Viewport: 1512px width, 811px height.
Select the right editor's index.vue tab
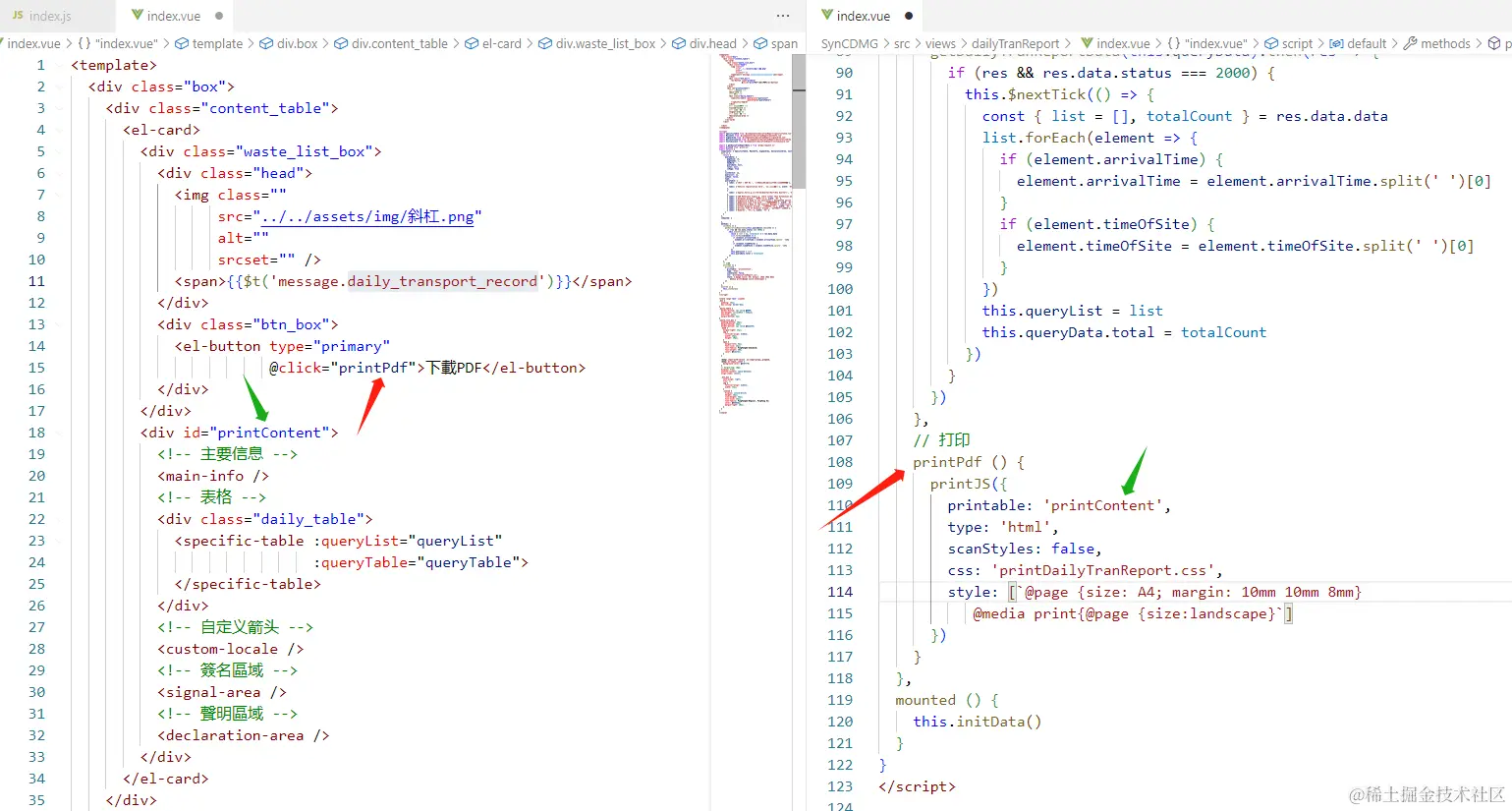(x=865, y=16)
